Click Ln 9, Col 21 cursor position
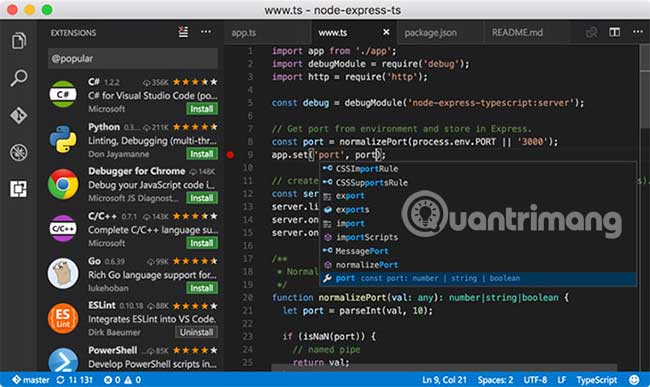The height and width of the screenshot is (387, 650). tap(444, 380)
